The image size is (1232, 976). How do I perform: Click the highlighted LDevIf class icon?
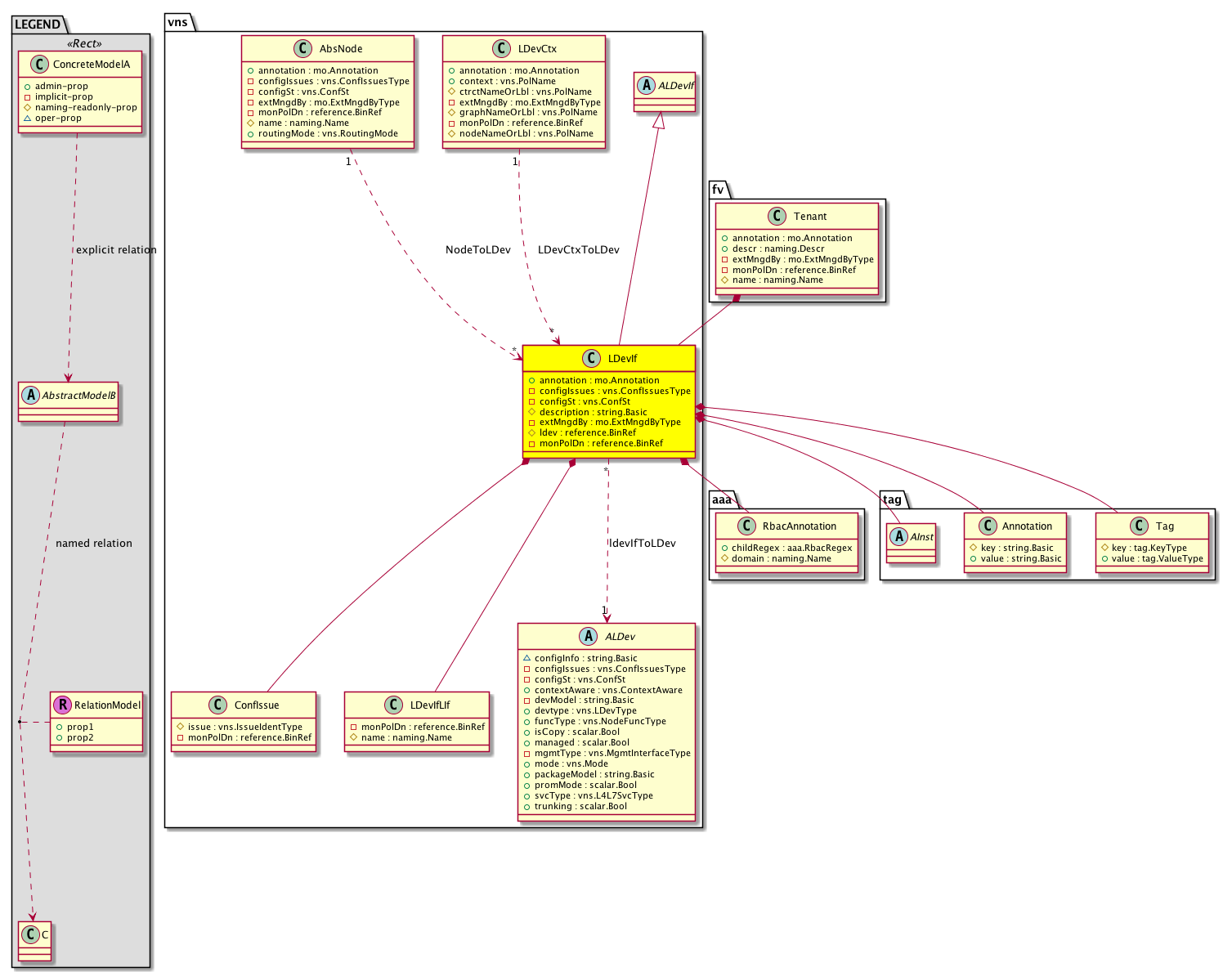click(x=592, y=359)
